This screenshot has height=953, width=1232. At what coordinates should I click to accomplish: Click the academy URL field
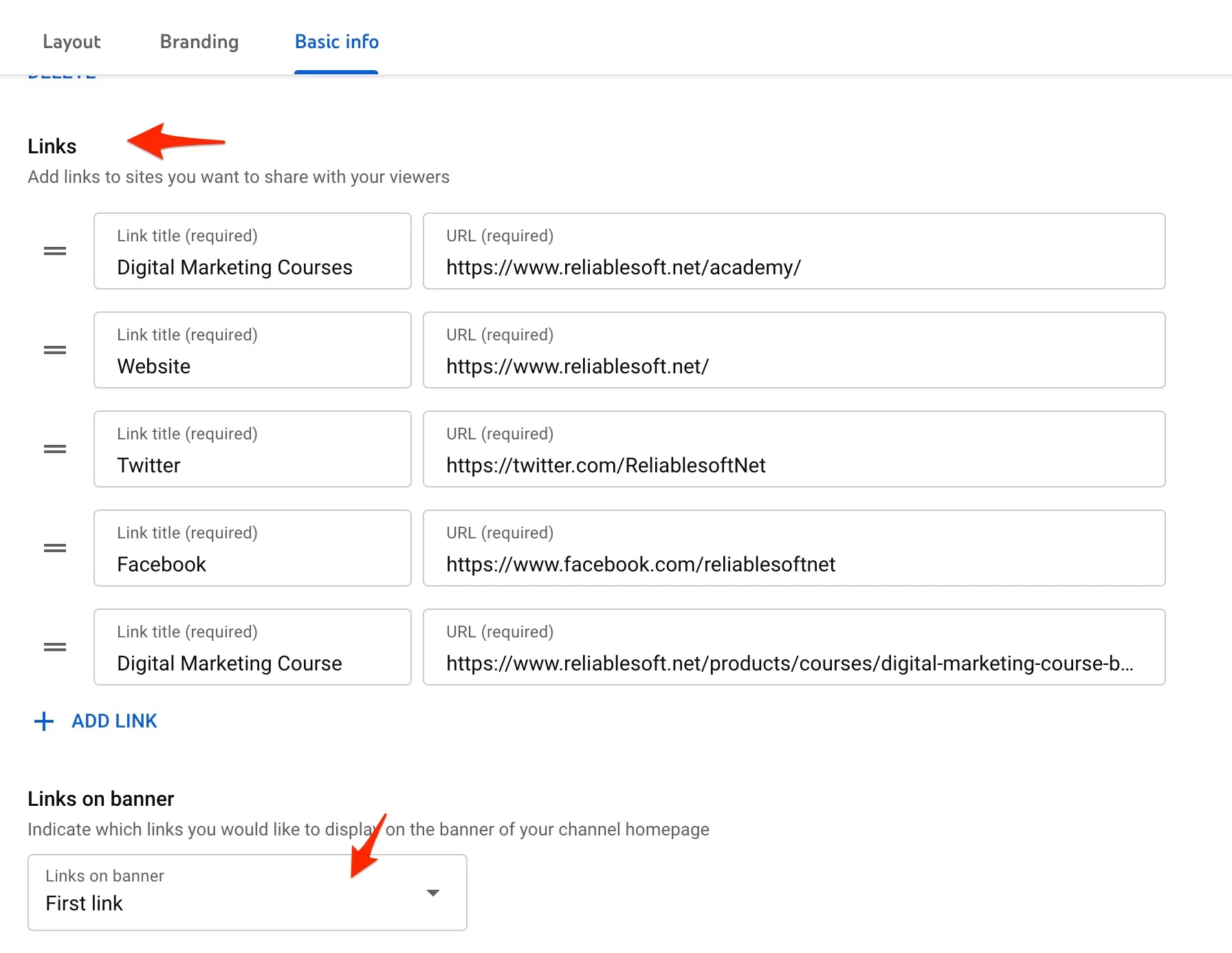pyautogui.click(x=793, y=267)
